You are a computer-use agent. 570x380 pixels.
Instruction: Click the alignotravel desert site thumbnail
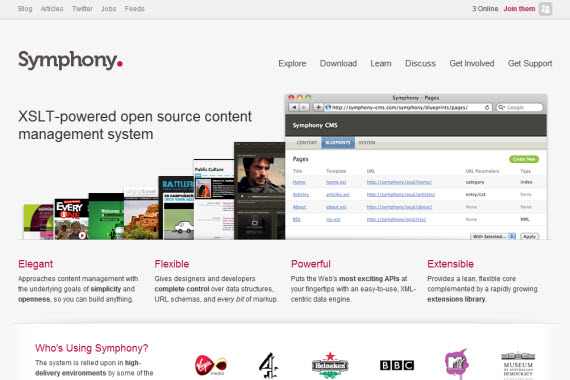click(141, 213)
